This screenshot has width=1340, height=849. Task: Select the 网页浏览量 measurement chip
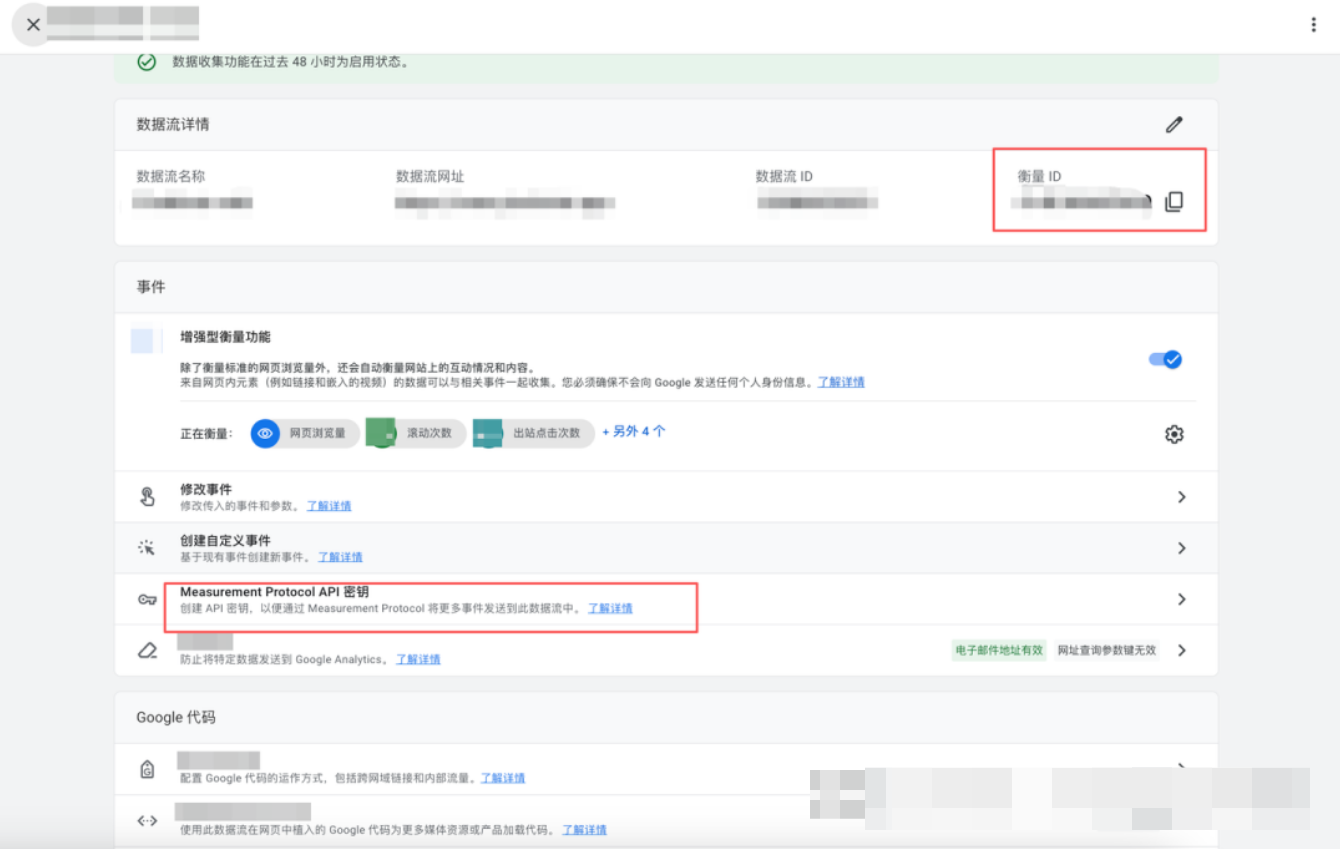pyautogui.click(x=305, y=433)
